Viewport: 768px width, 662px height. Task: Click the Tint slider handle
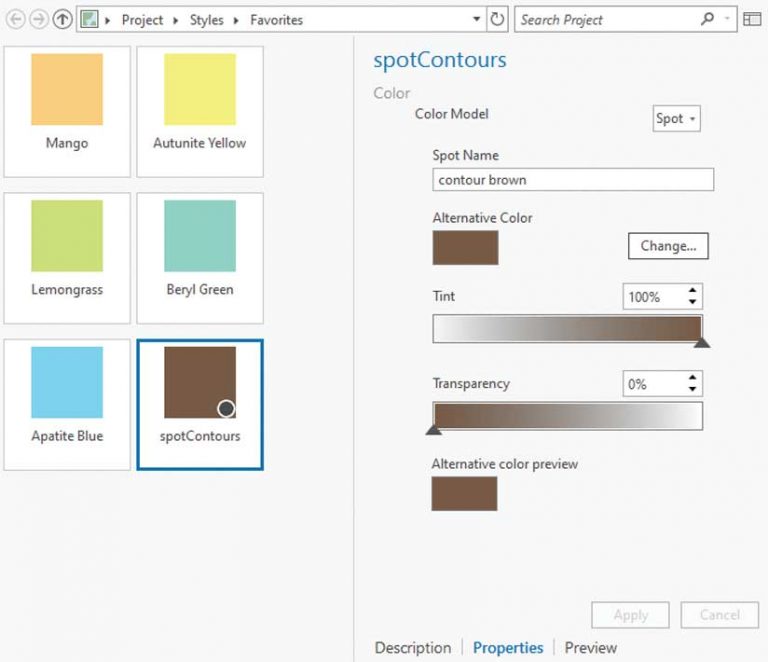(702, 342)
